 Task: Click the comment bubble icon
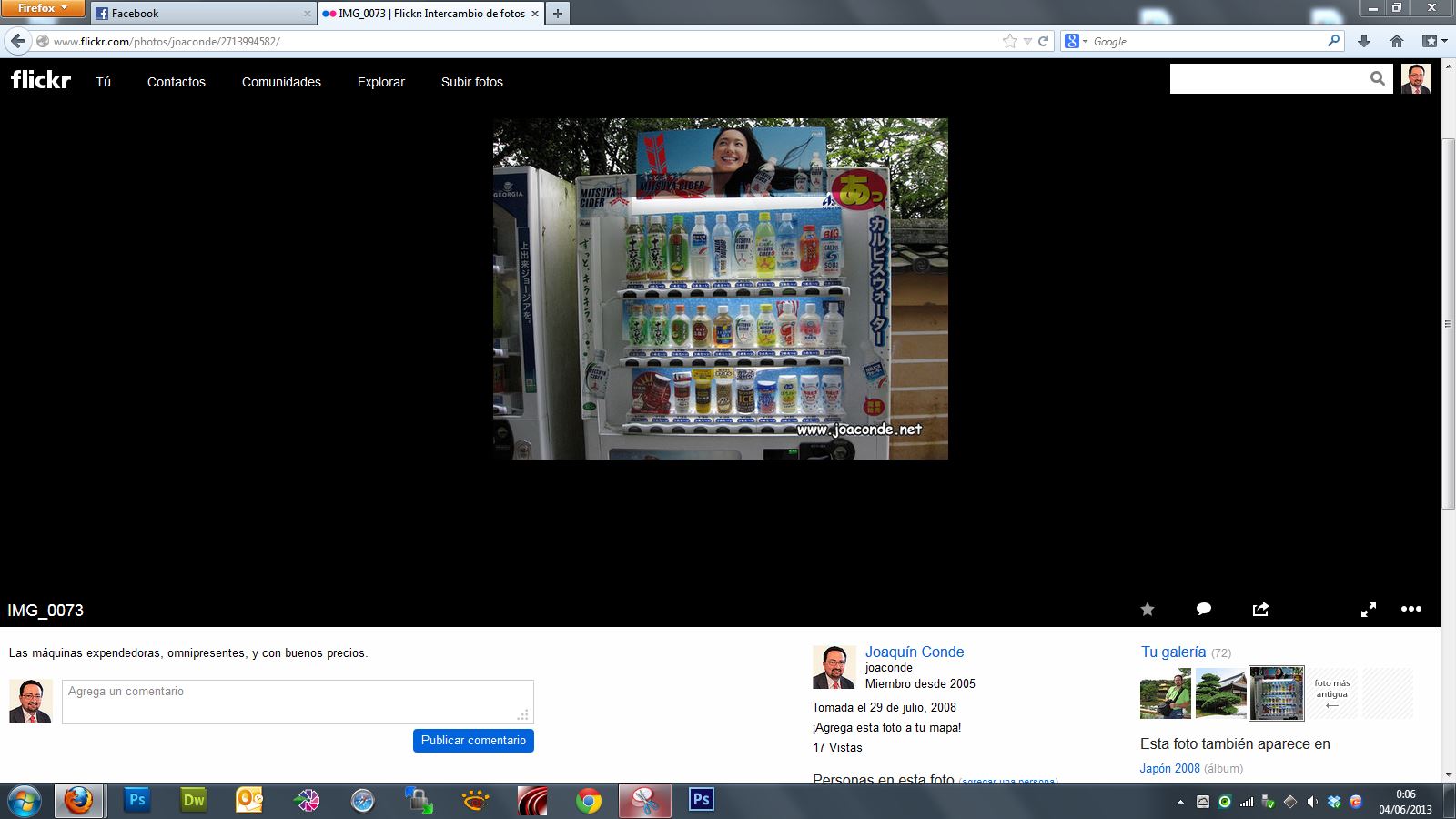pos(1204,610)
